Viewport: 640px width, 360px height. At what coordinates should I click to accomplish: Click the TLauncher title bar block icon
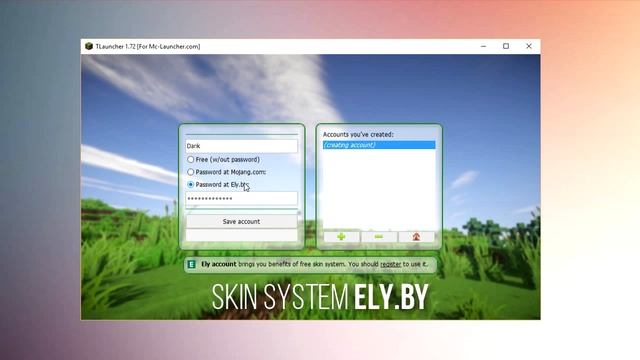(x=89, y=46)
